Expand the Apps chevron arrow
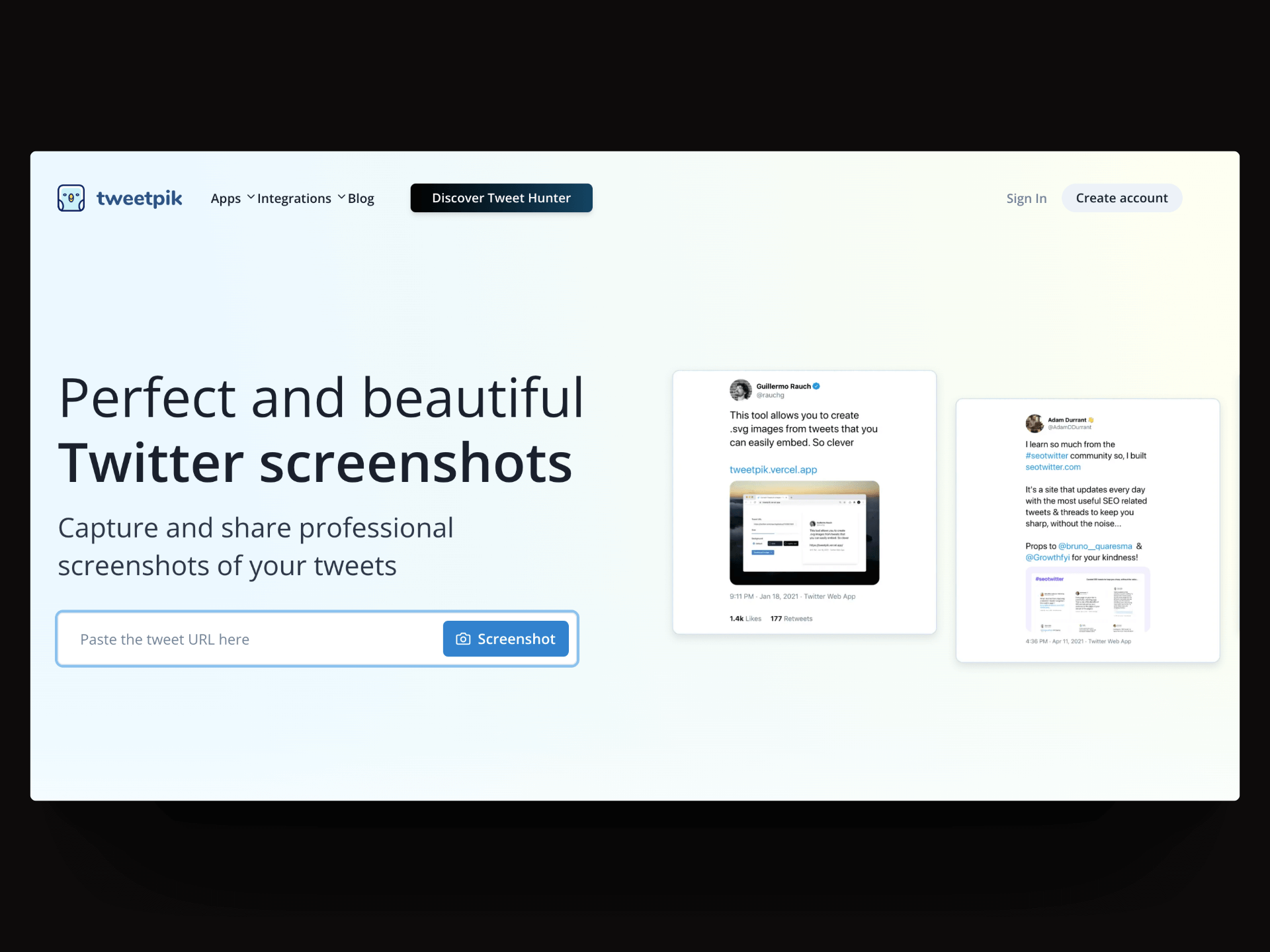The height and width of the screenshot is (952, 1270). pyautogui.click(x=251, y=197)
